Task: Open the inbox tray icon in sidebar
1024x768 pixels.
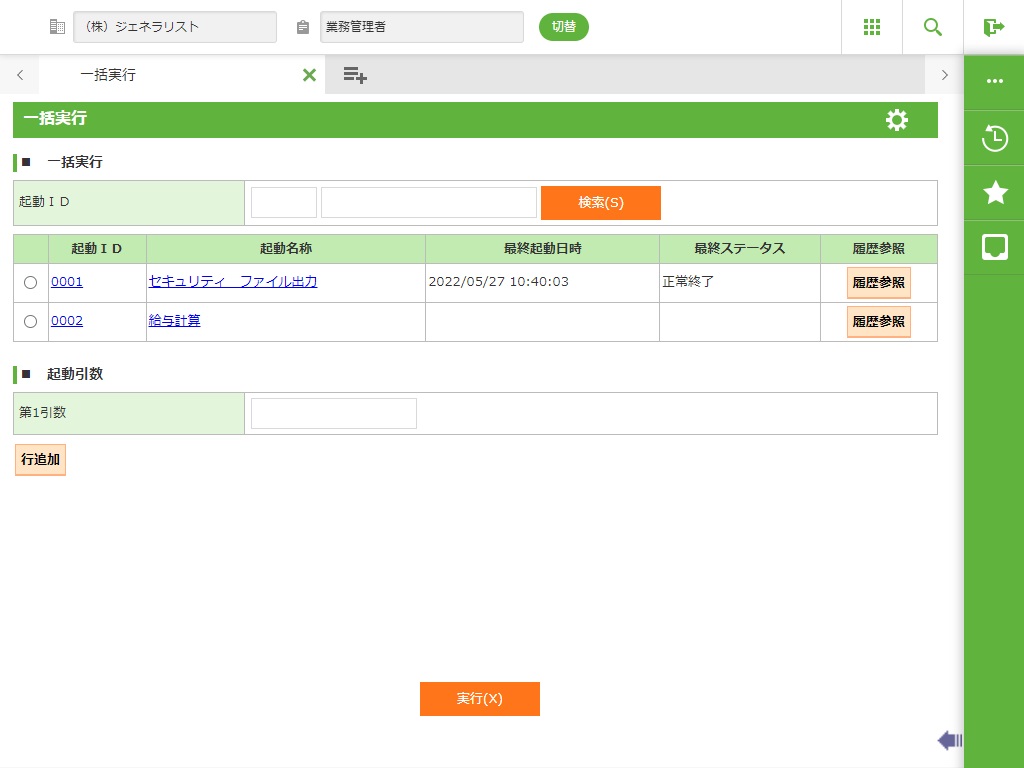Action: [x=995, y=247]
